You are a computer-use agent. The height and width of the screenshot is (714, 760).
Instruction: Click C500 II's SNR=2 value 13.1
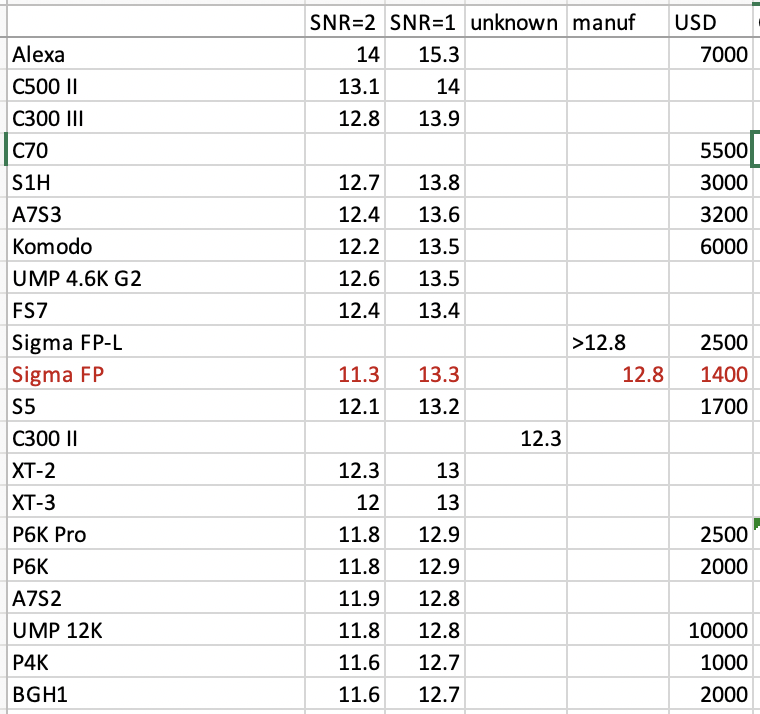345,85
